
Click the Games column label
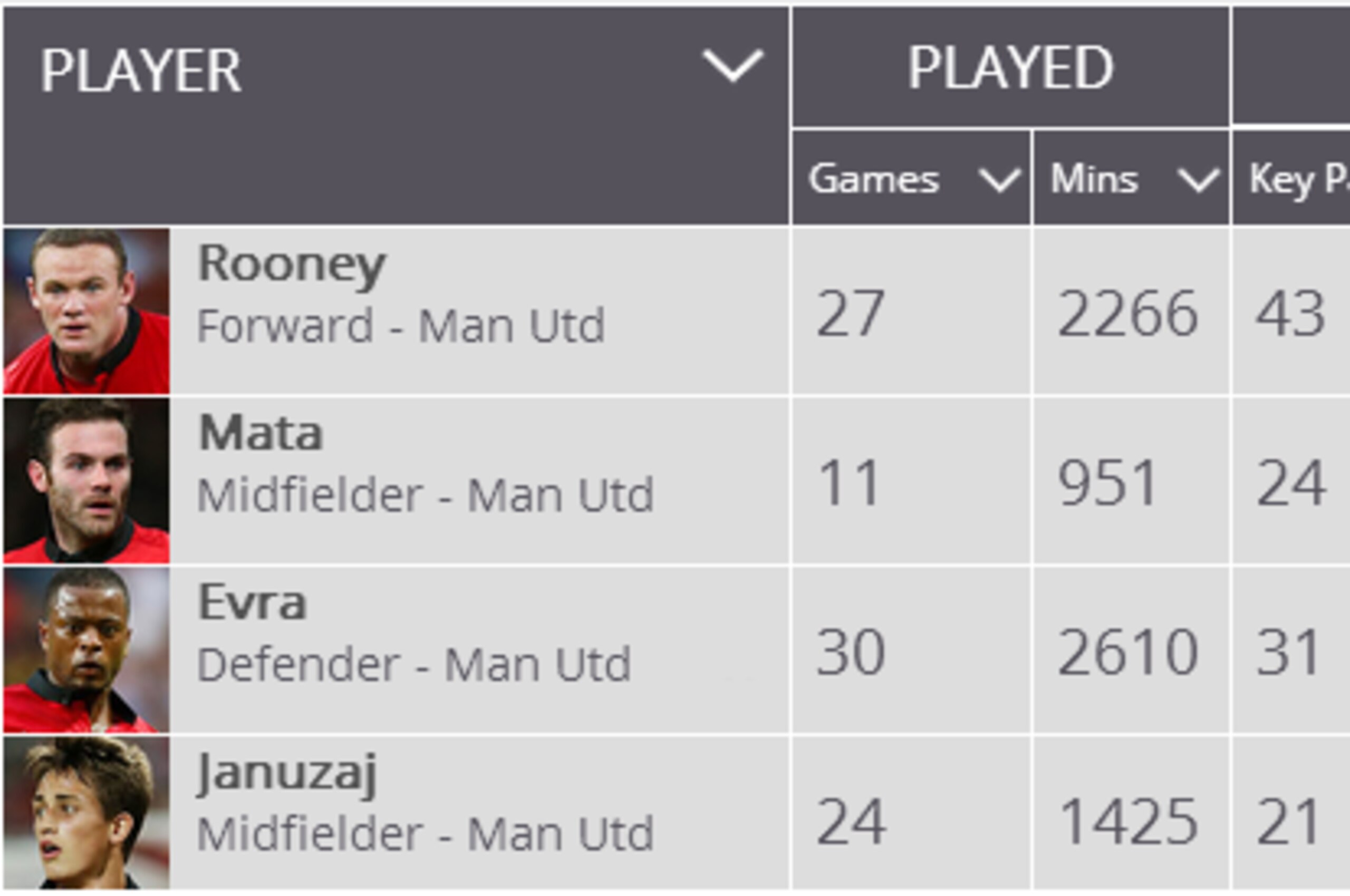pos(874,179)
